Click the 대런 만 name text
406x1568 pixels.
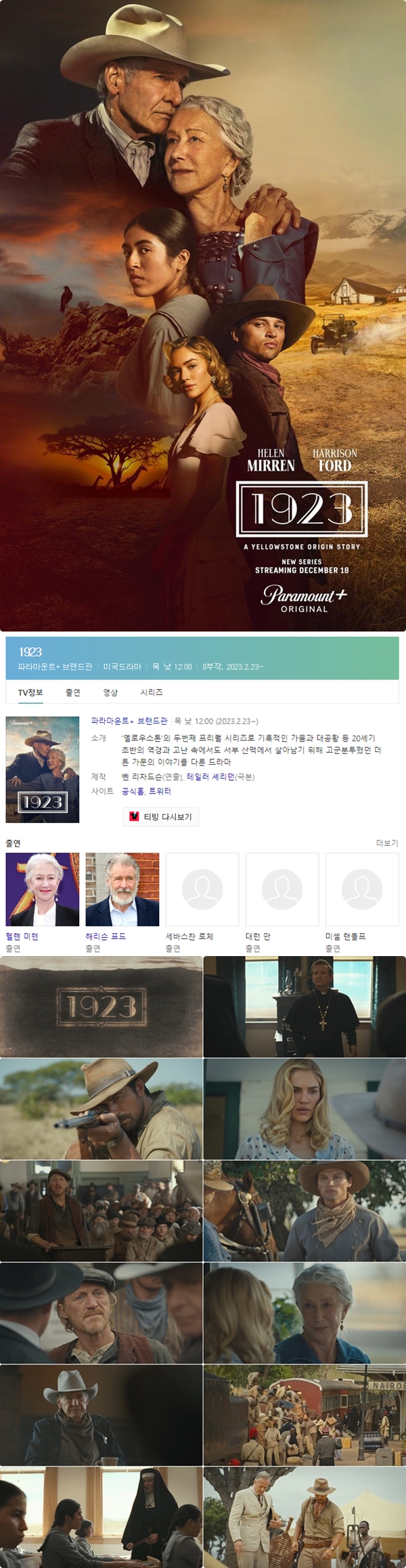point(258,936)
